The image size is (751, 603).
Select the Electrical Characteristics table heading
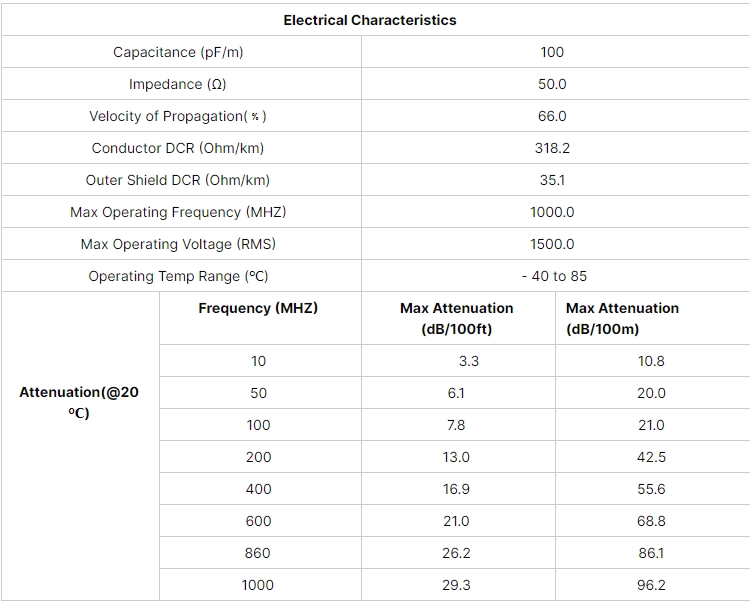370,20
